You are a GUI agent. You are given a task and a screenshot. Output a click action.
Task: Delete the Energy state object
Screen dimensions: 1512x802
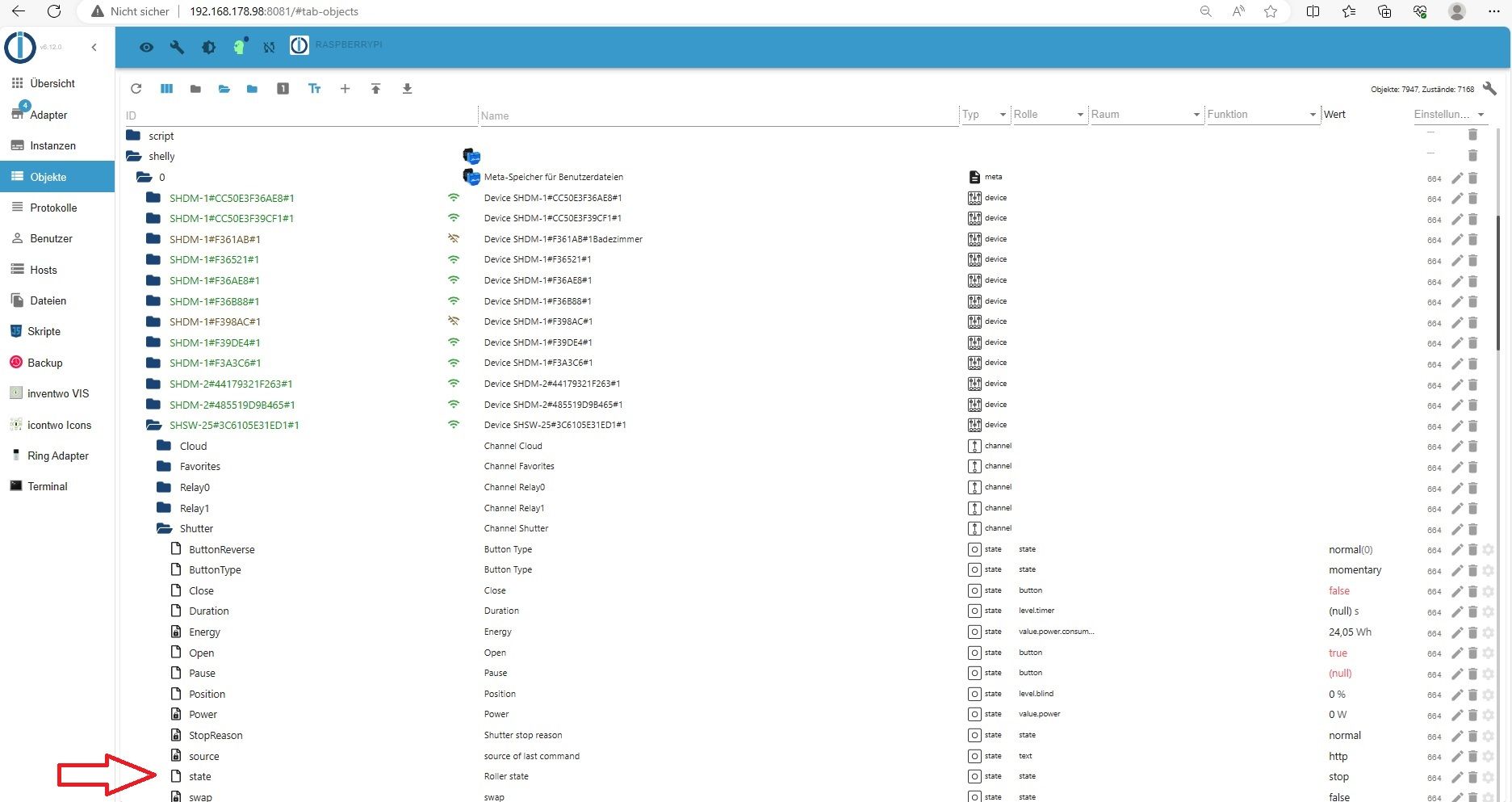click(x=1472, y=632)
